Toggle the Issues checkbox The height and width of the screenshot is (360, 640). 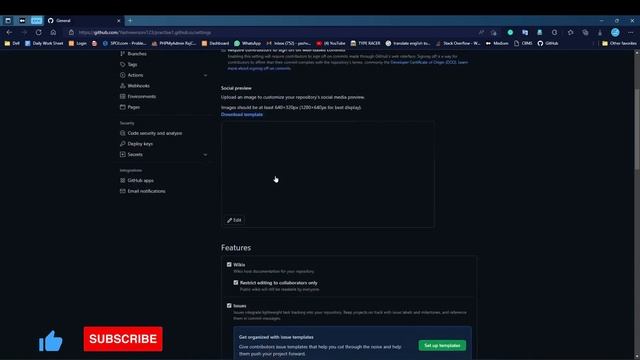coord(229,305)
